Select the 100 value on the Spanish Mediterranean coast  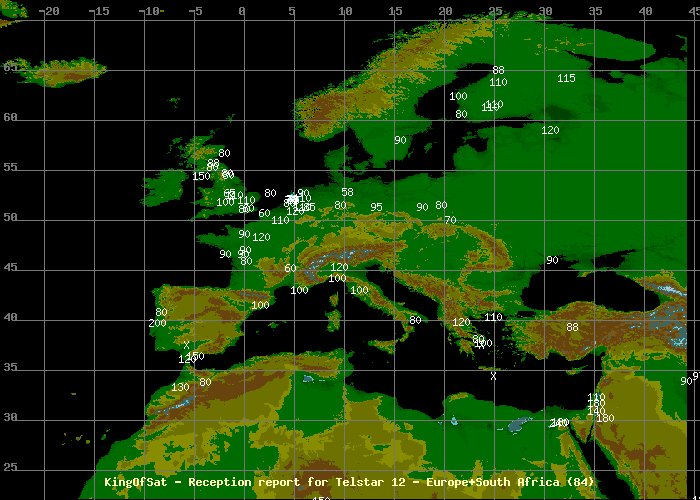pos(260,305)
